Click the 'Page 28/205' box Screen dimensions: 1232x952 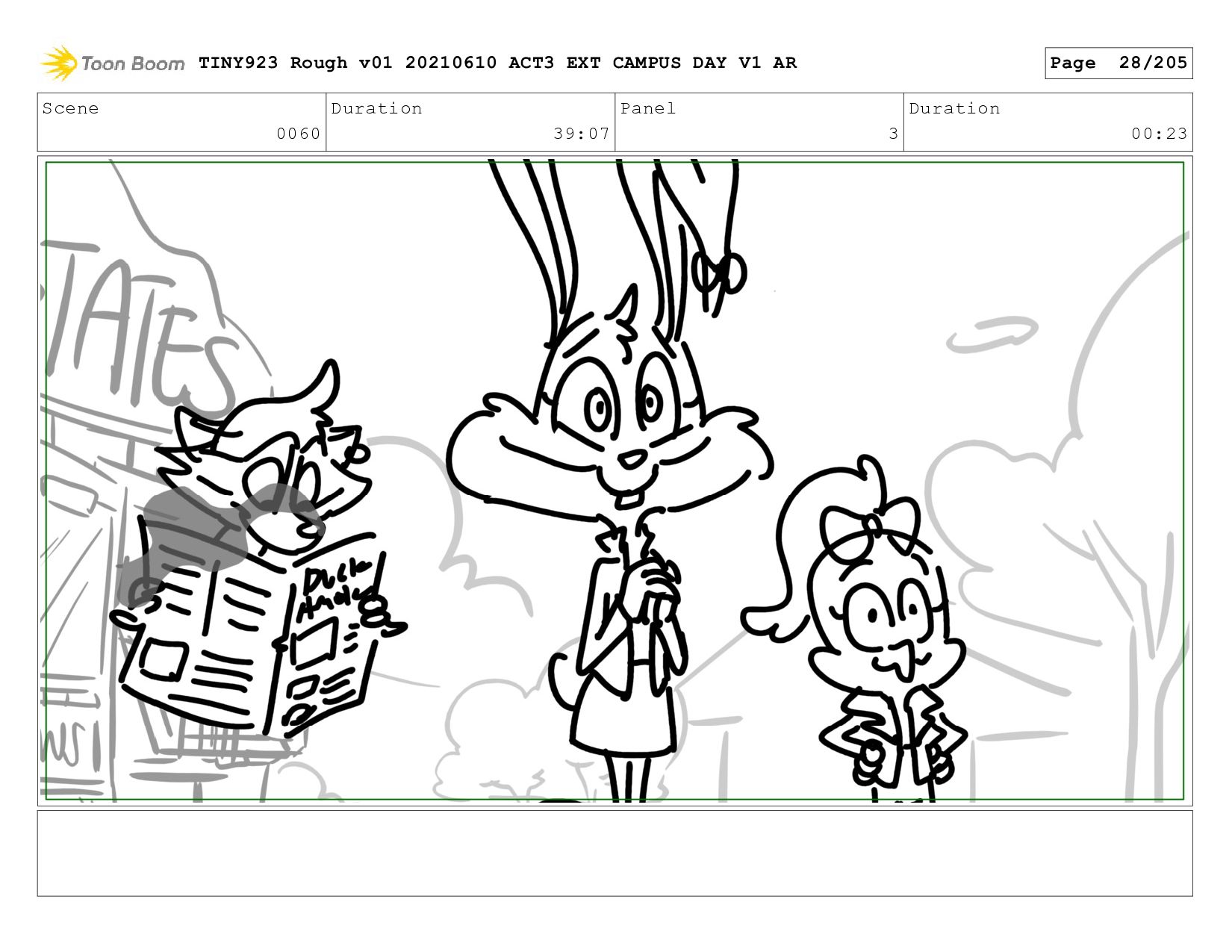click(1119, 63)
